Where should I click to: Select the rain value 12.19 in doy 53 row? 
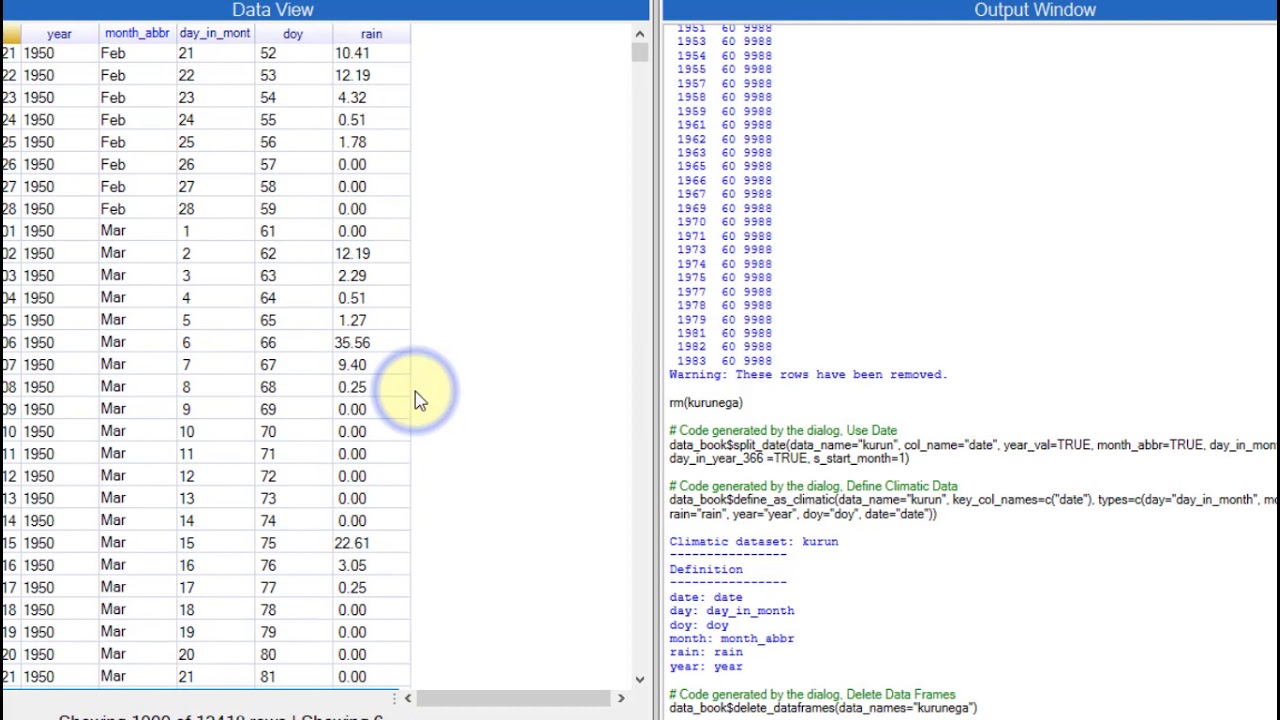pos(352,76)
